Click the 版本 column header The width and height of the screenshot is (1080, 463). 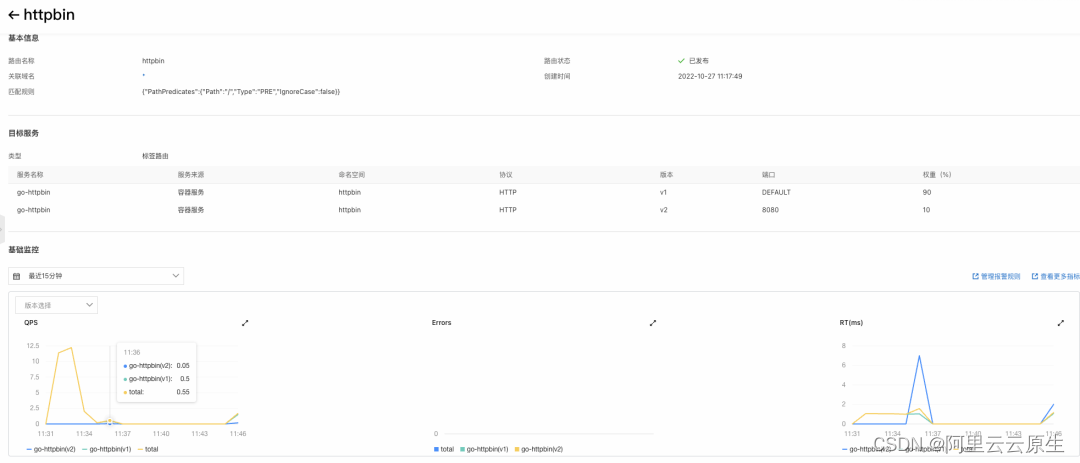tap(666, 175)
